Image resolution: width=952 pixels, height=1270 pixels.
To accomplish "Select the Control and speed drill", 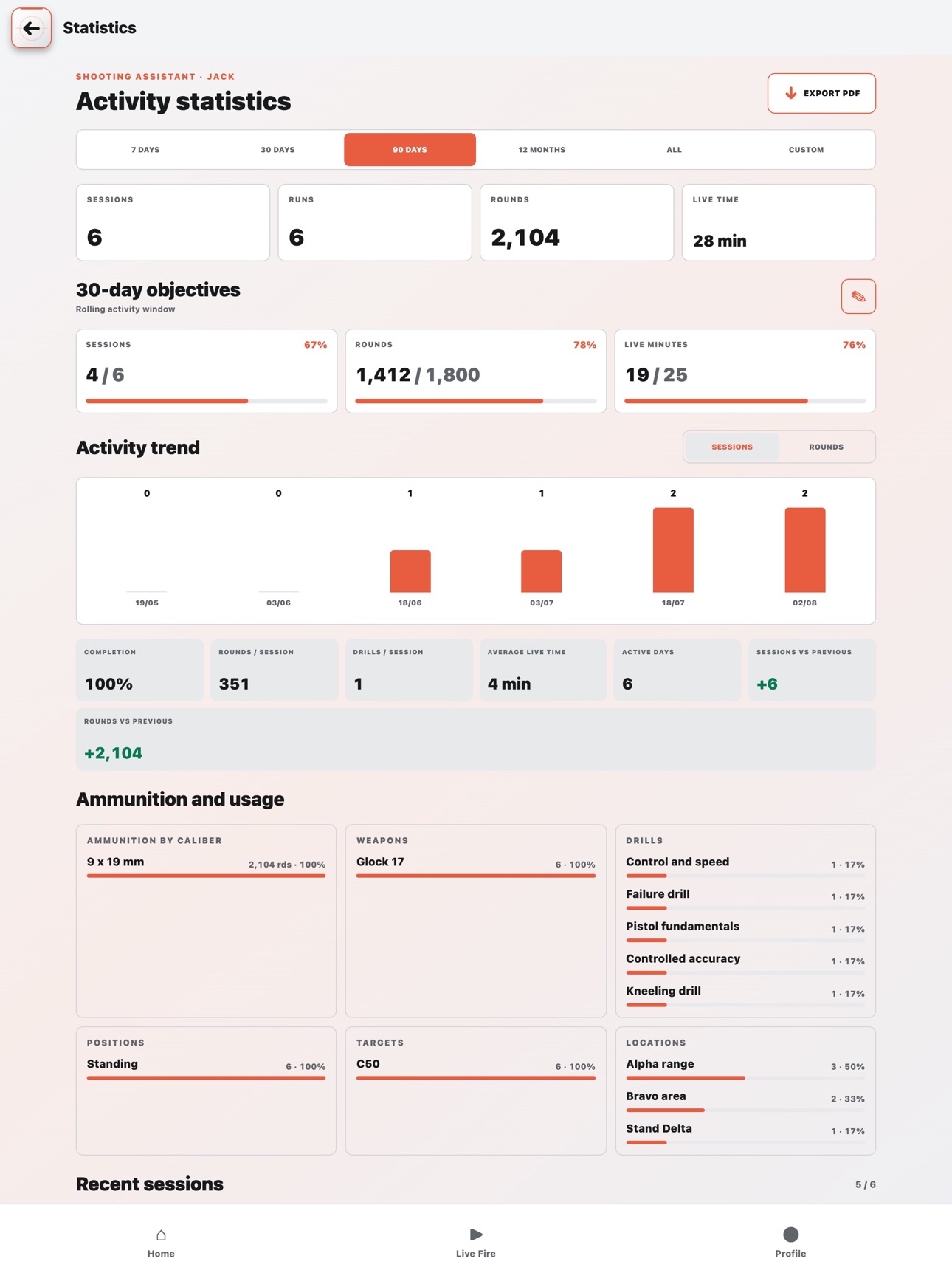I will point(745,865).
